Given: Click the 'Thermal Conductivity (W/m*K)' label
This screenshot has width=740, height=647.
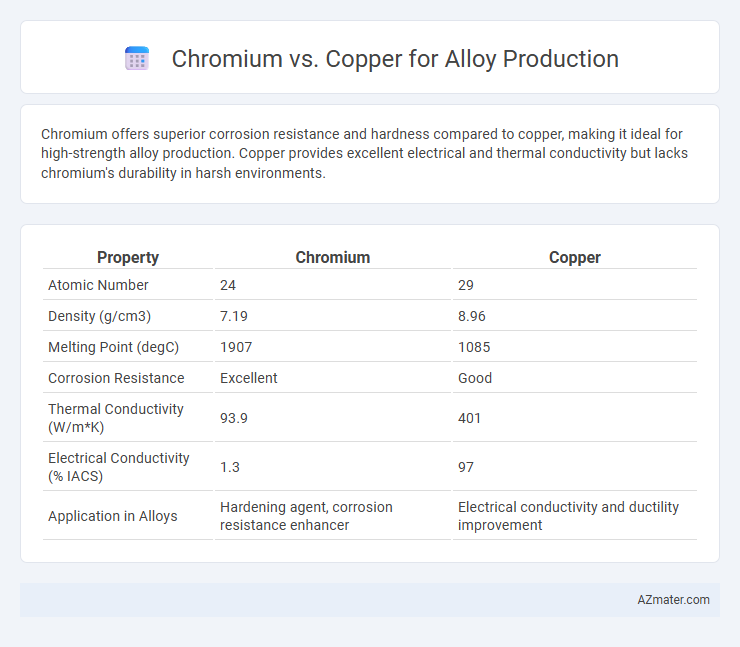Looking at the screenshot, I should pos(116,418).
